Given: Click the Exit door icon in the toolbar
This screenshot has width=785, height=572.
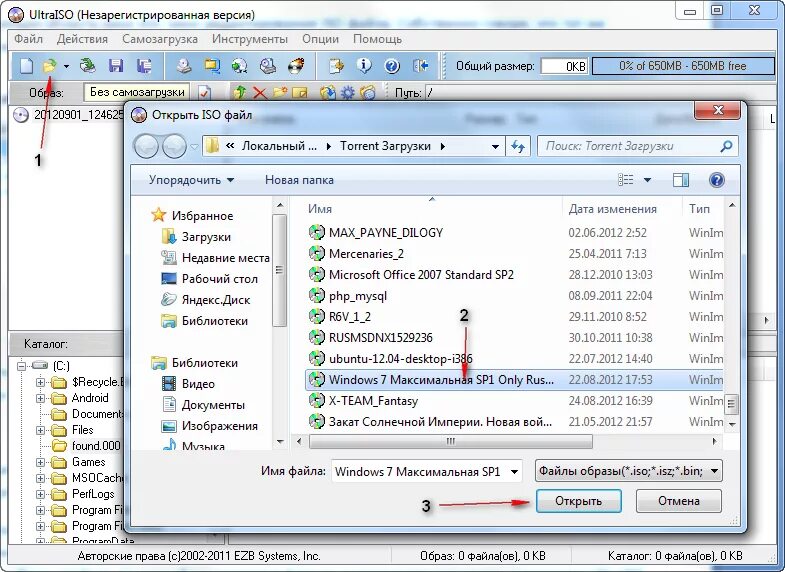Looking at the screenshot, I should tap(421, 66).
